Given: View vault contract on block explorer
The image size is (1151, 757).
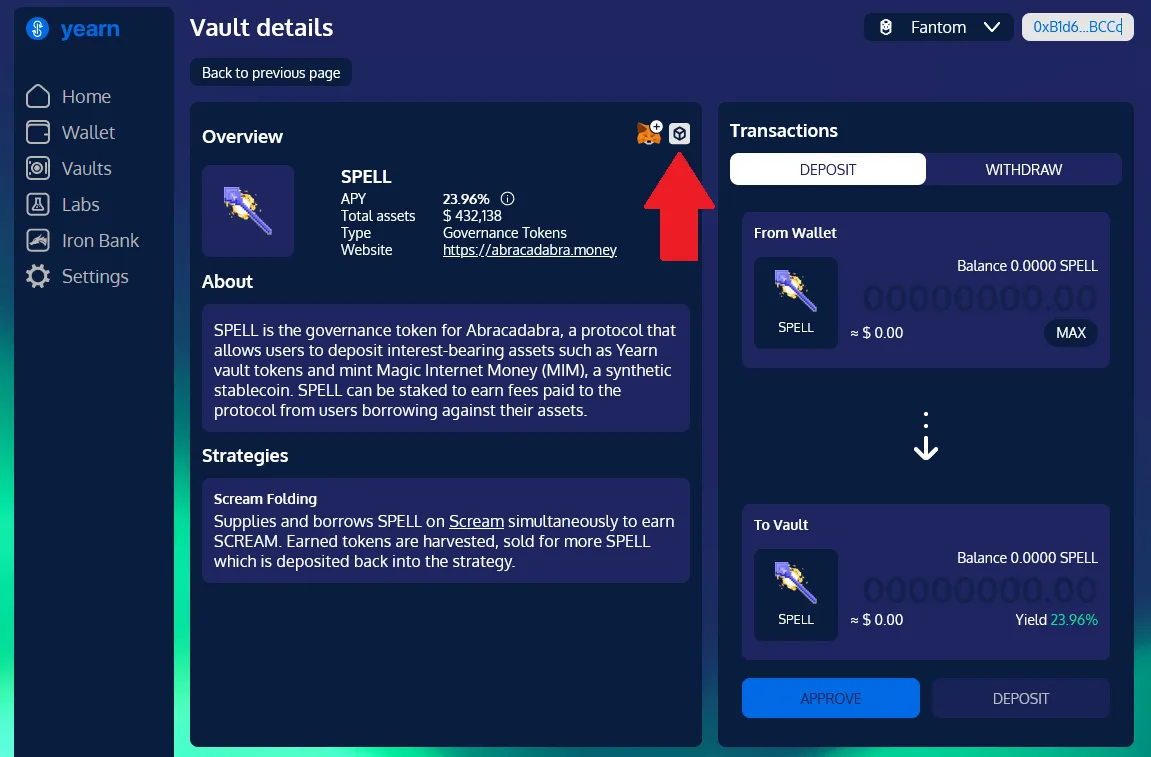Looking at the screenshot, I should tap(680, 134).
